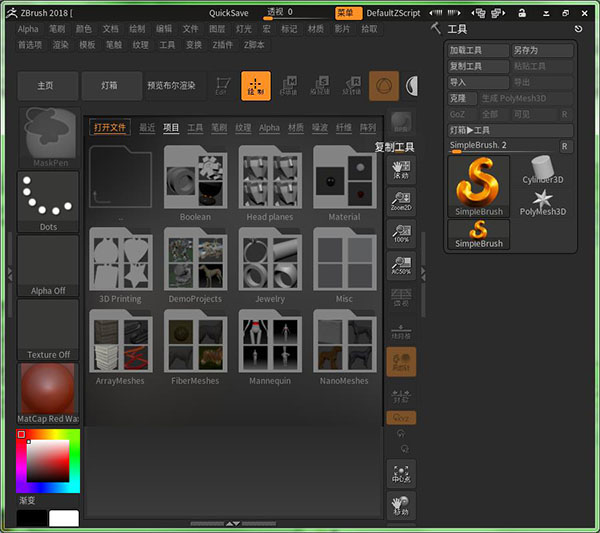Click the L.Sym icon below the orange button
The width and height of the screenshot is (600, 533).
click(x=401, y=396)
